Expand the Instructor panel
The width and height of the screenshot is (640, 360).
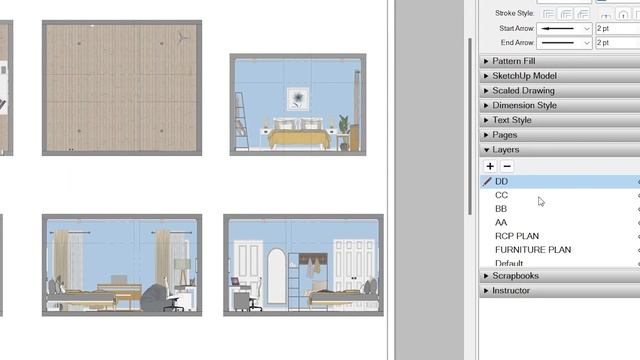(560, 291)
